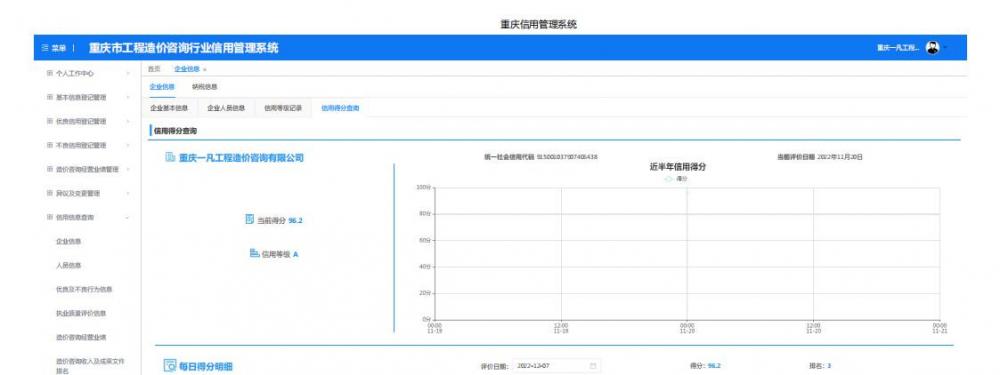The width and height of the screenshot is (1000, 375).
Task: Click the 统一社会信用代码 number
Action: click(x=567, y=157)
